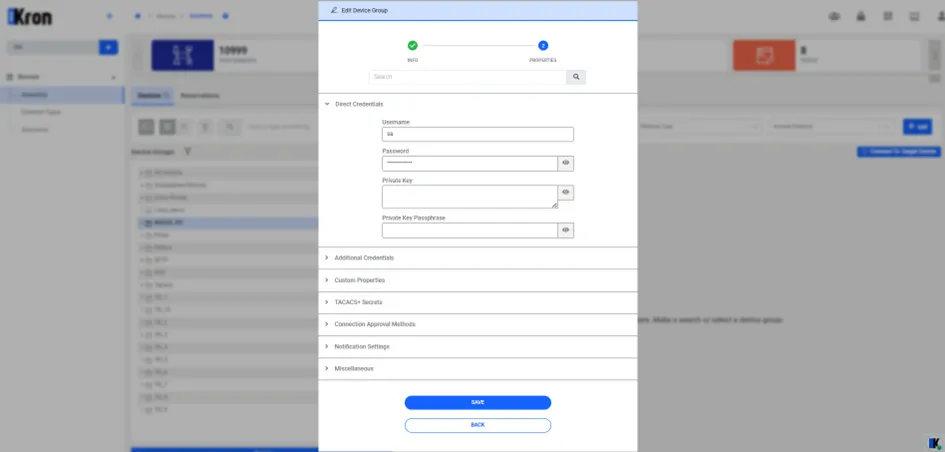Click the BACK button
This screenshot has height=452, width=945.
click(x=478, y=425)
